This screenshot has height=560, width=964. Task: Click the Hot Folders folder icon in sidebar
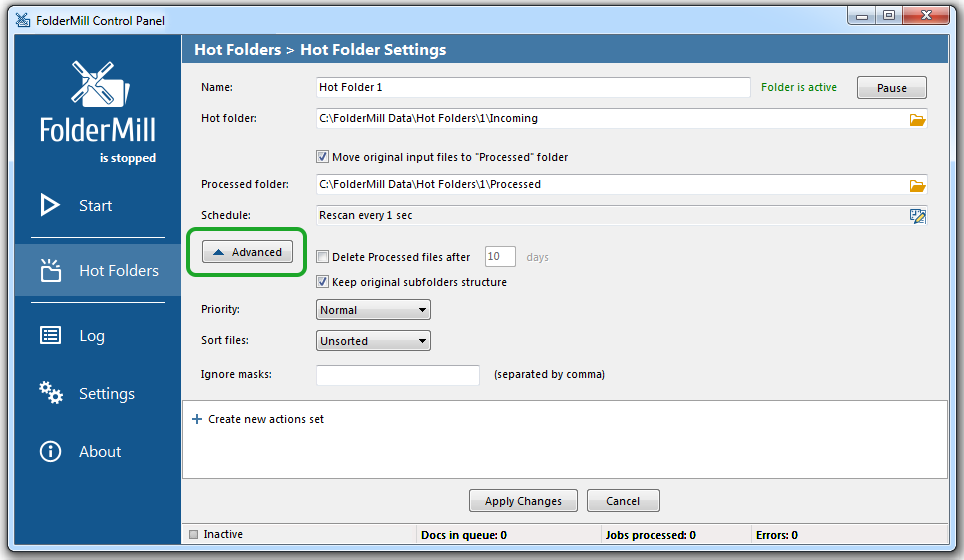pos(50,270)
